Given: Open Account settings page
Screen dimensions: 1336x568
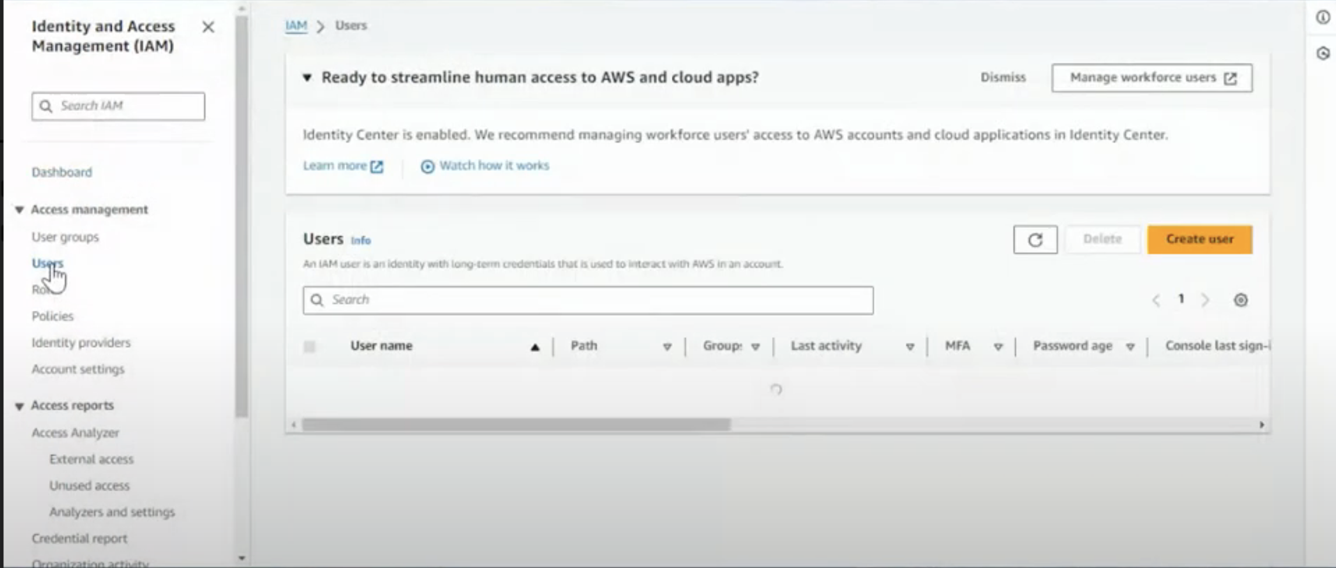Looking at the screenshot, I should (x=78, y=369).
